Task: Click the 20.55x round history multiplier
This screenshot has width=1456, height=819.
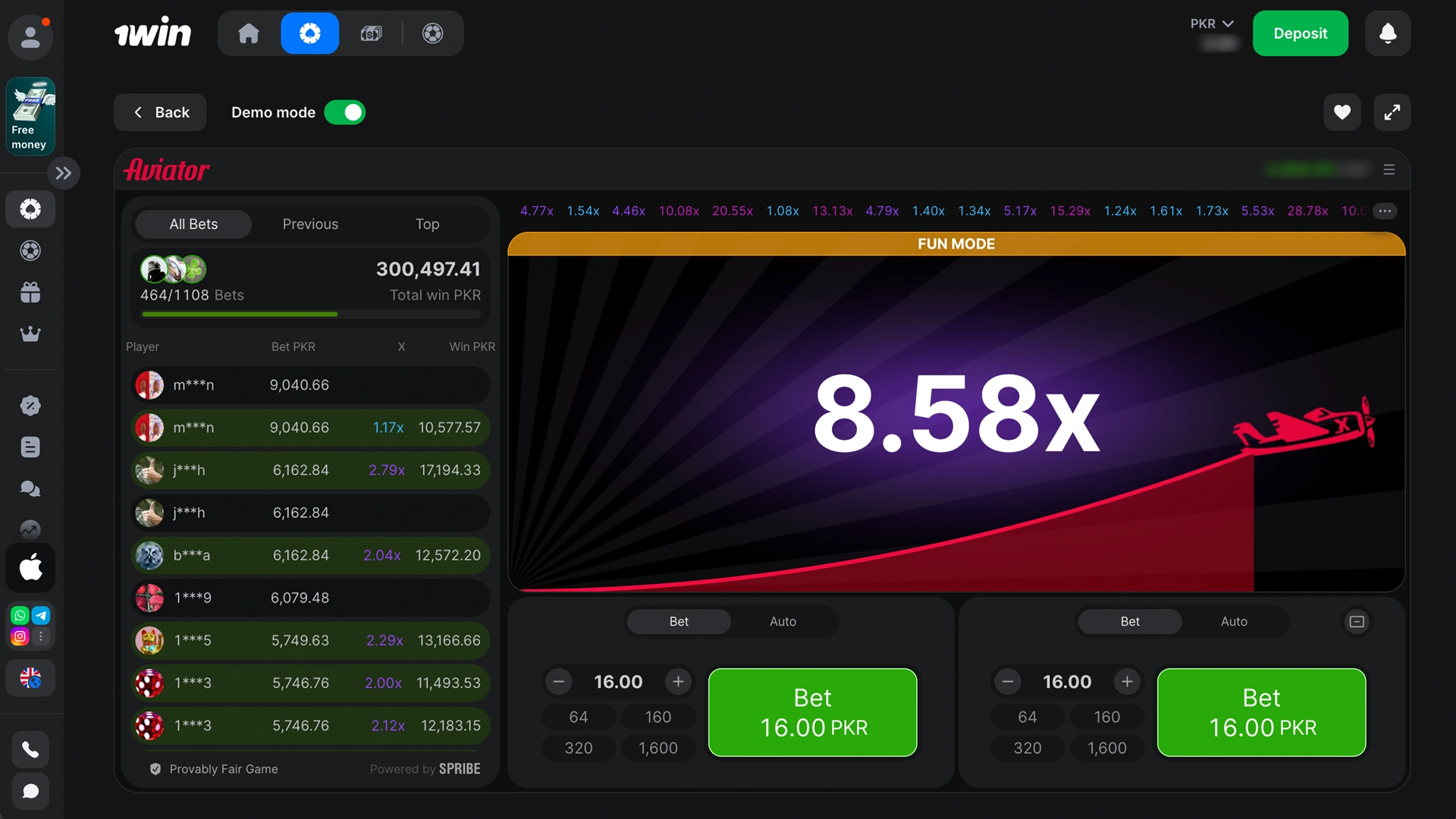Action: coord(732,211)
